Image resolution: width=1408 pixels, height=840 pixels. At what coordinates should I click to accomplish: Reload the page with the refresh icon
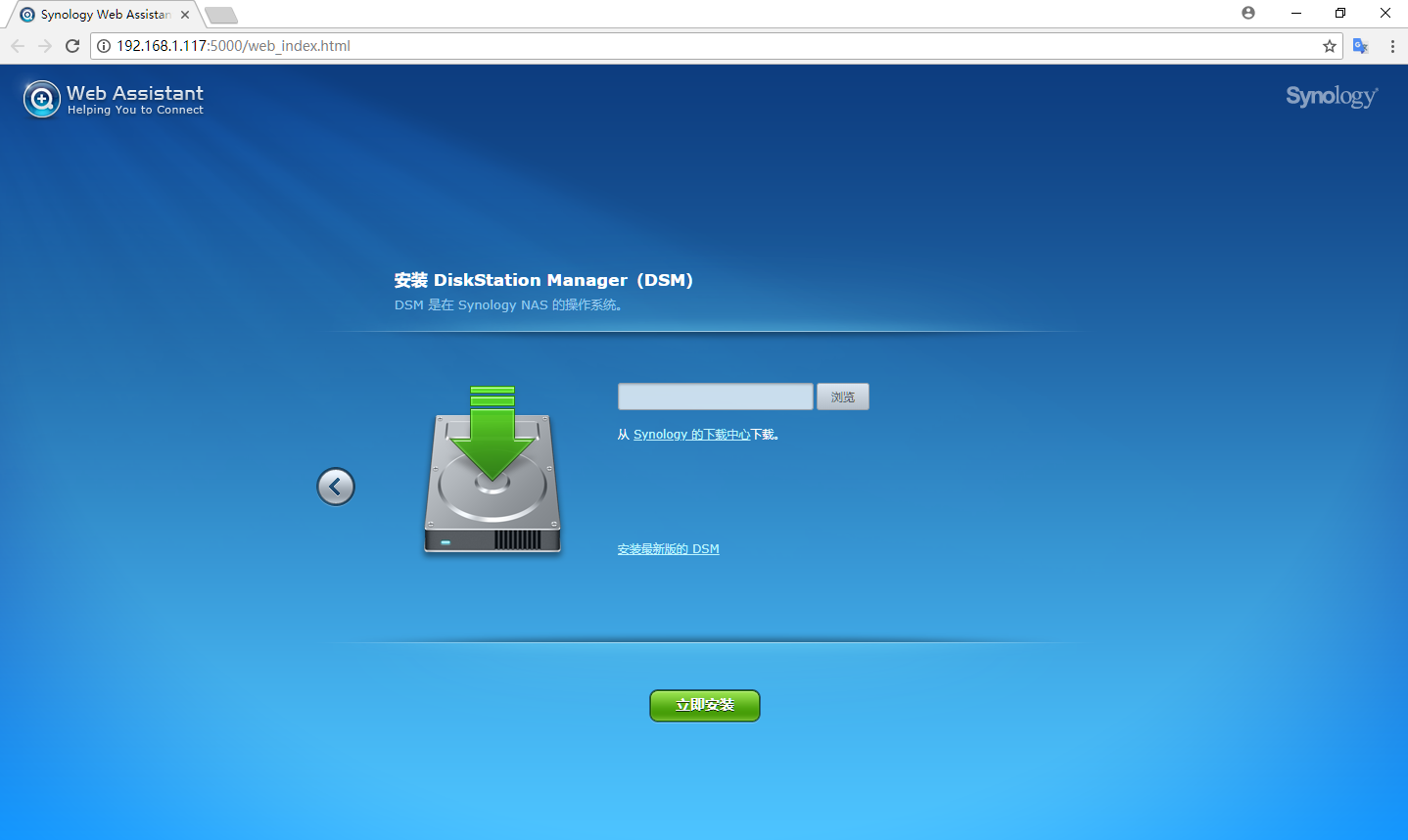[x=72, y=46]
